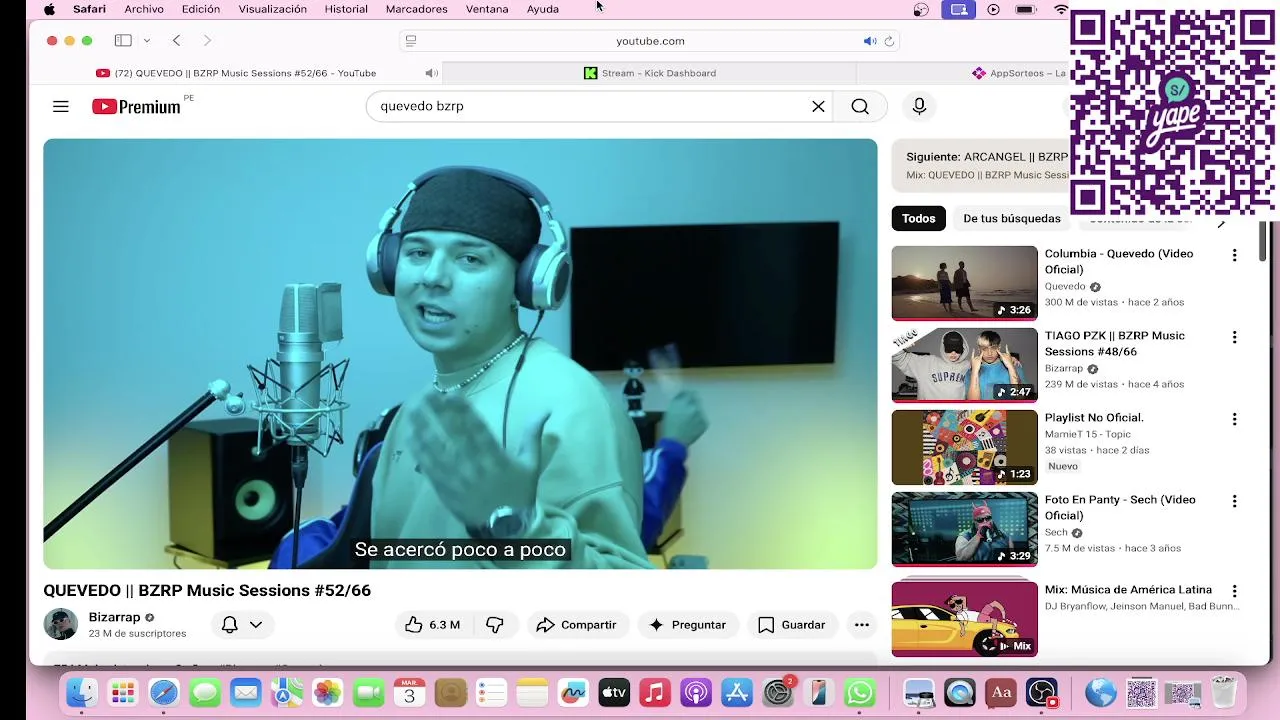Reload the page in Safari

click(889, 41)
